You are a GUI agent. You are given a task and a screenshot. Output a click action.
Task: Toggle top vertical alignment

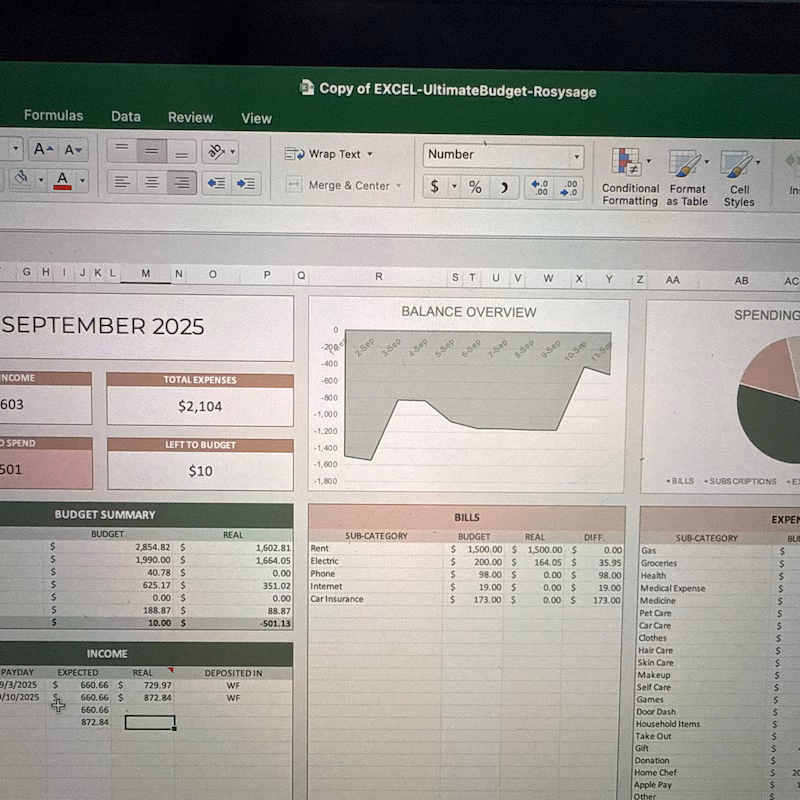[121, 150]
